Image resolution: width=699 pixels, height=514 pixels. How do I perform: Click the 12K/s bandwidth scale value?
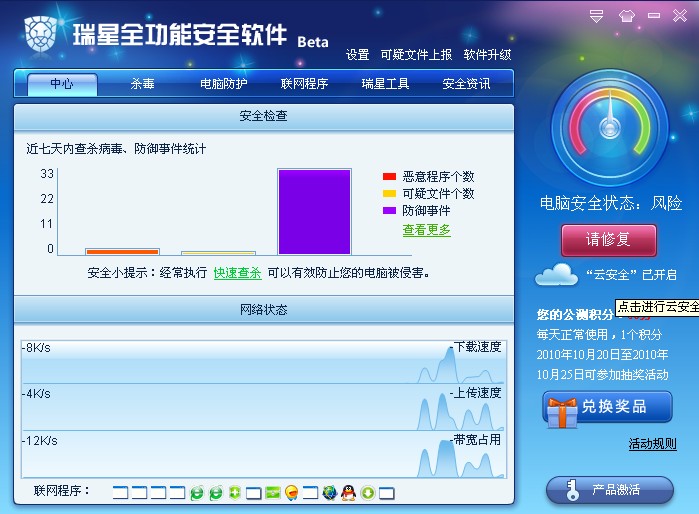[41, 441]
